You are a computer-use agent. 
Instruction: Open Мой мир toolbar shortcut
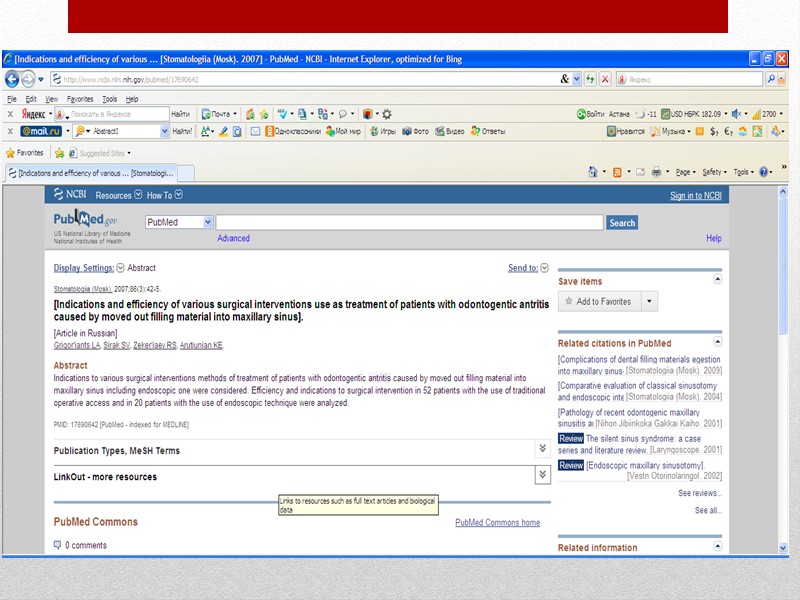[343, 131]
